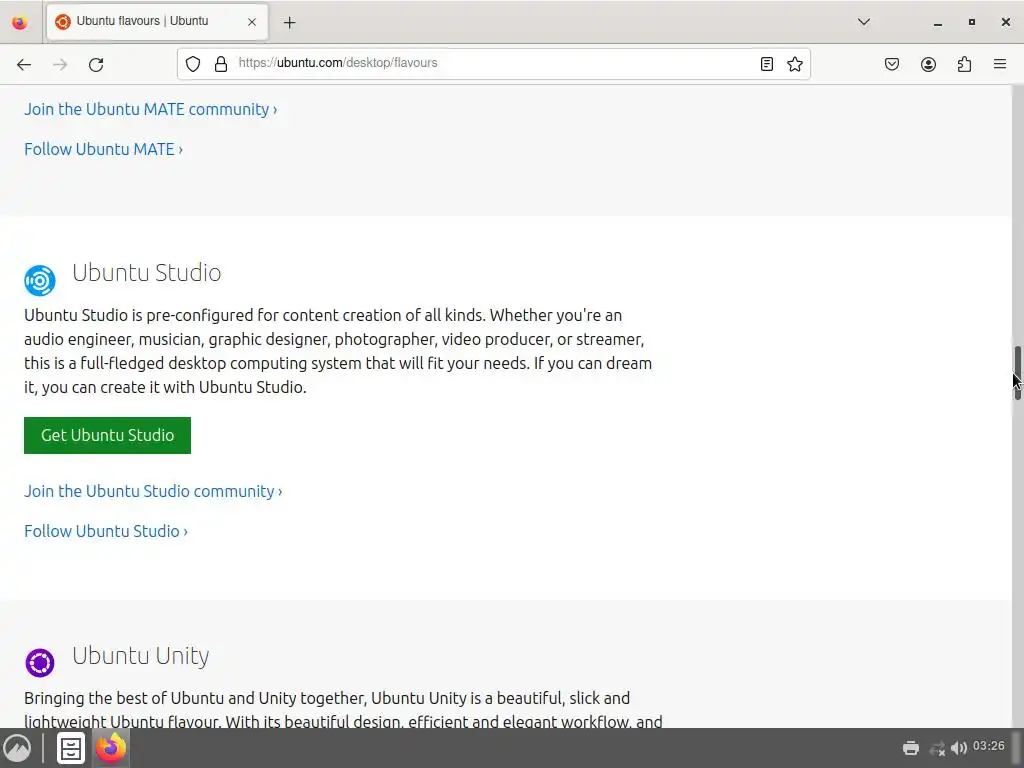Open the Firefox hamburger application menu
The width and height of the screenshot is (1024, 768).
coord(1000,64)
